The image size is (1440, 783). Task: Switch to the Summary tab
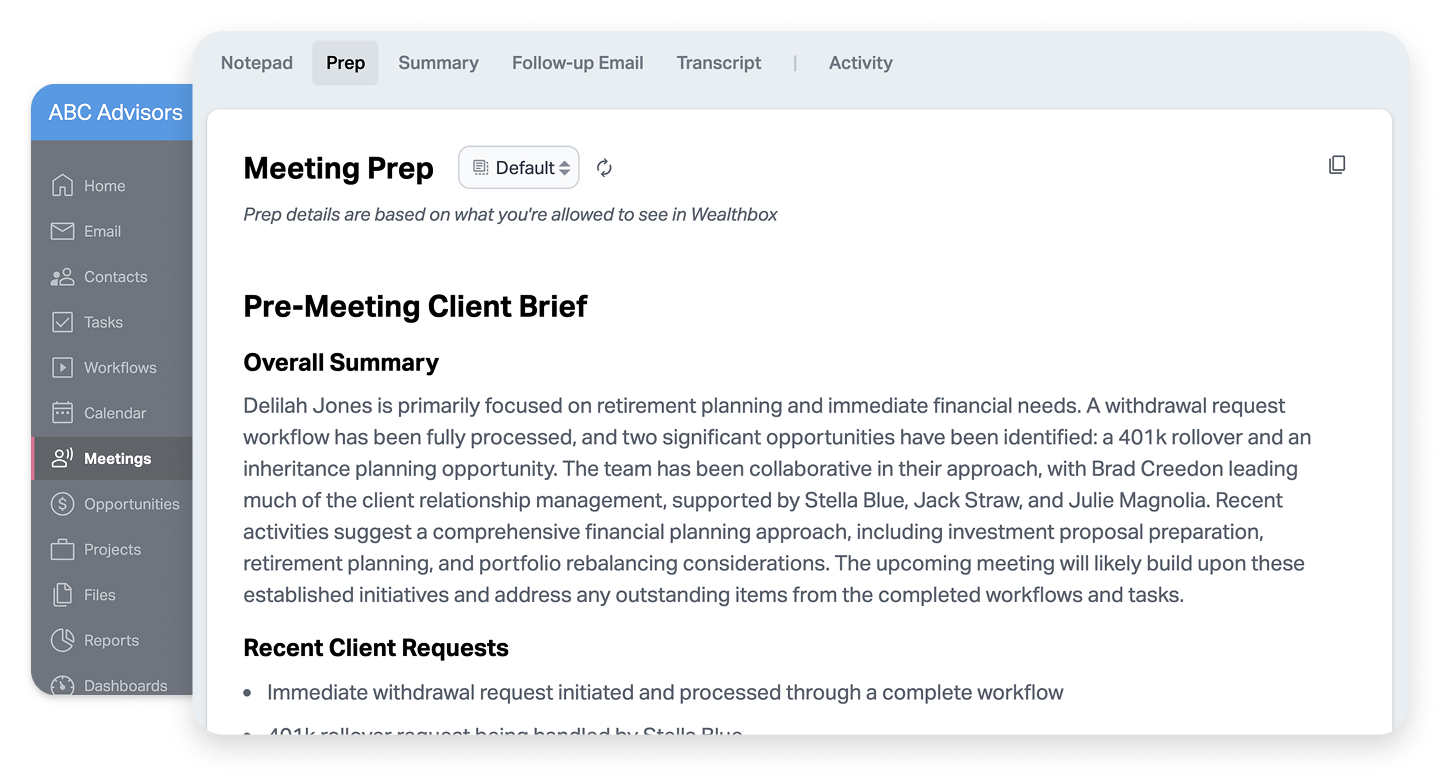pos(438,63)
